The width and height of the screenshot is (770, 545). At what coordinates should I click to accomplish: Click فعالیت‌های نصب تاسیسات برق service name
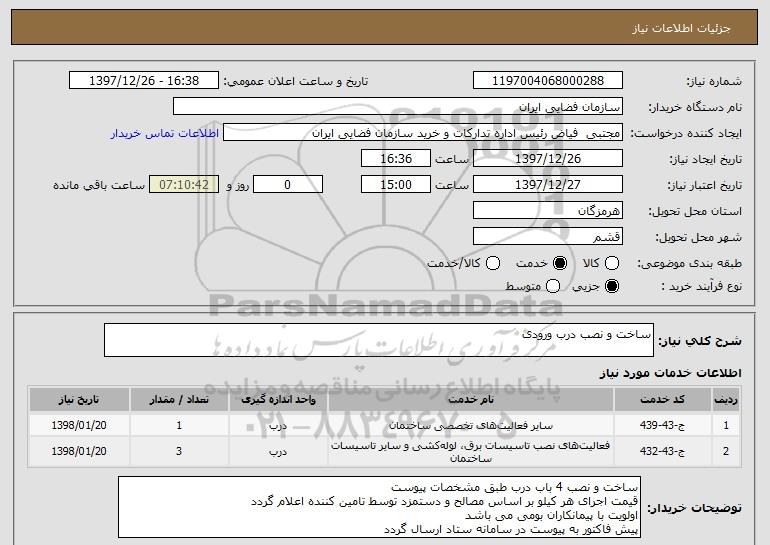[x=470, y=451]
